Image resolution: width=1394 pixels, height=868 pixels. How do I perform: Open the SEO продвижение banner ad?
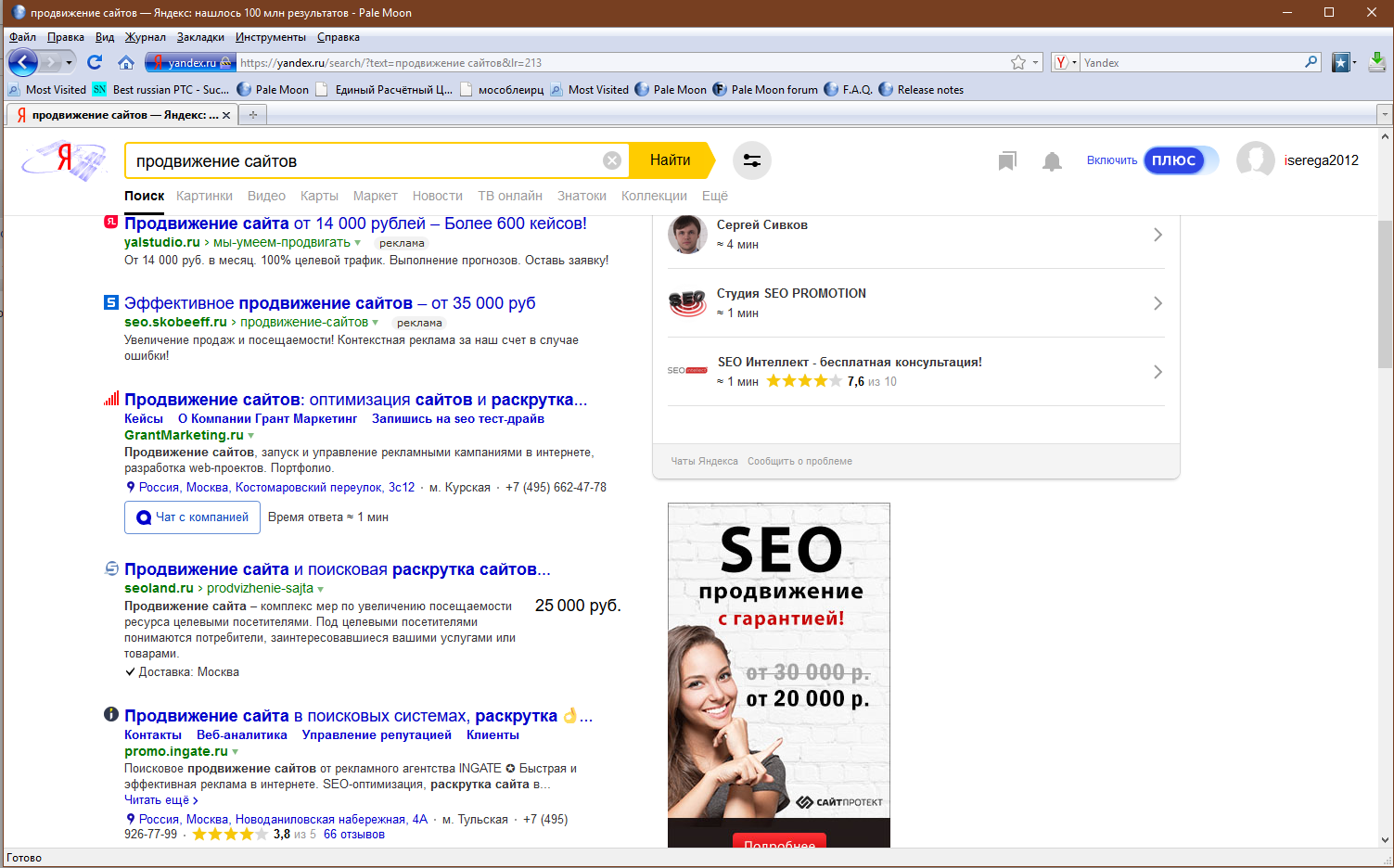779,675
